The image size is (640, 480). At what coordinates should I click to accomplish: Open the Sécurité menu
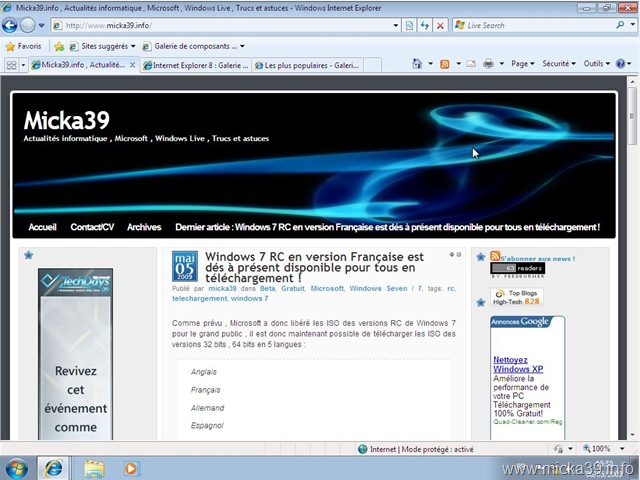559,64
